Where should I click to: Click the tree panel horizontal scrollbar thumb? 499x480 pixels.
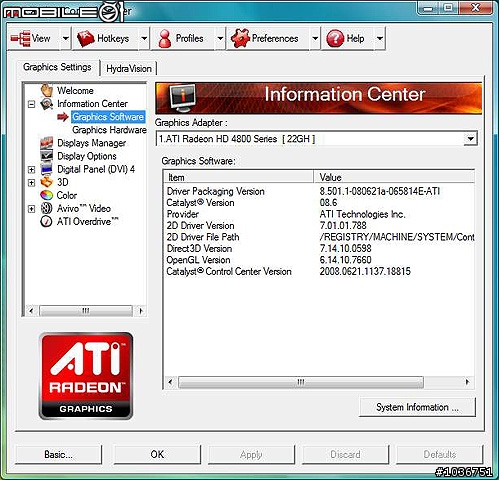coord(86,311)
